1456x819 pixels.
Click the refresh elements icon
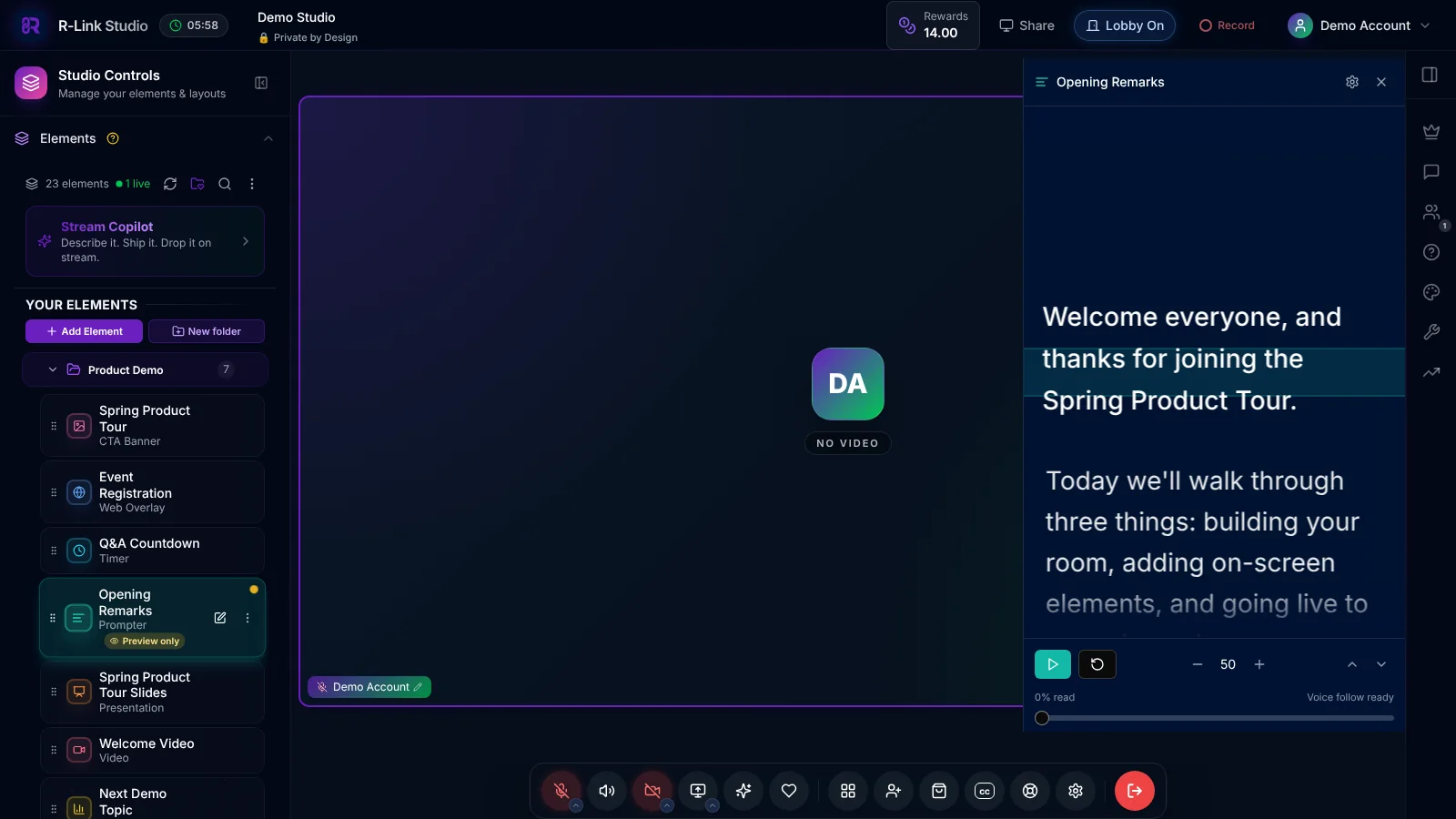click(170, 184)
